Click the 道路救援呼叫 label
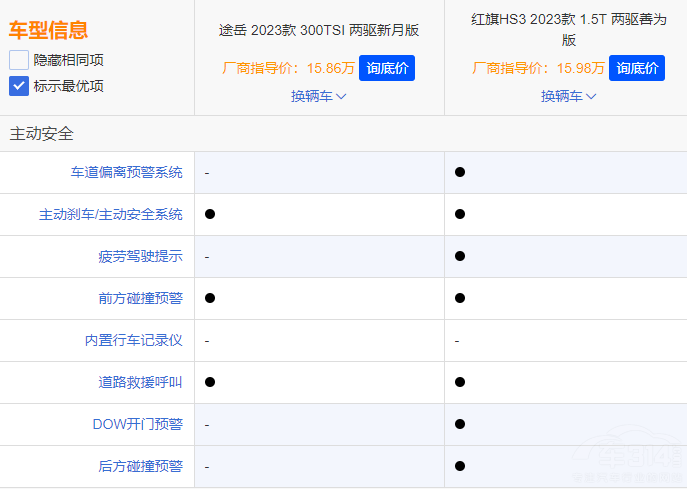Image resolution: width=687 pixels, height=489 pixels. pos(140,382)
